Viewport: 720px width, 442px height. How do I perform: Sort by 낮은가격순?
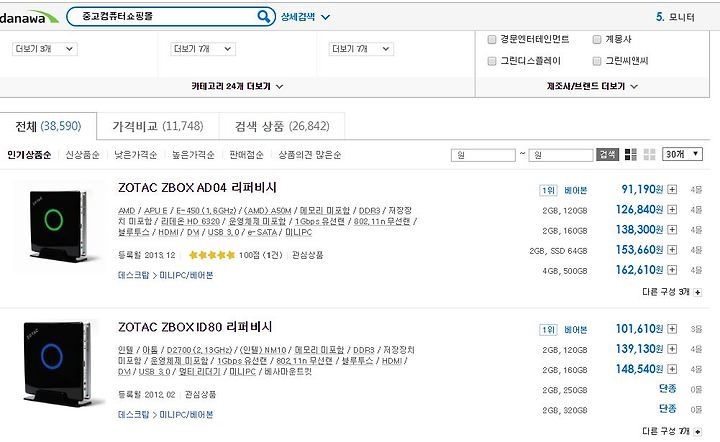[135, 155]
